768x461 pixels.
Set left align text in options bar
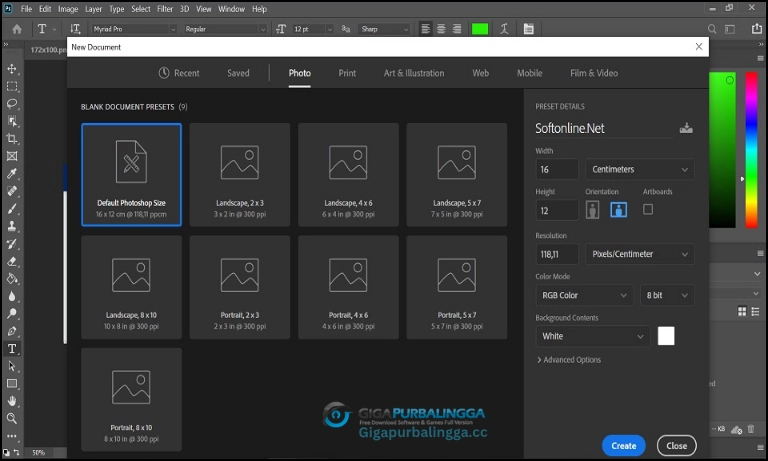pyautogui.click(x=426, y=29)
